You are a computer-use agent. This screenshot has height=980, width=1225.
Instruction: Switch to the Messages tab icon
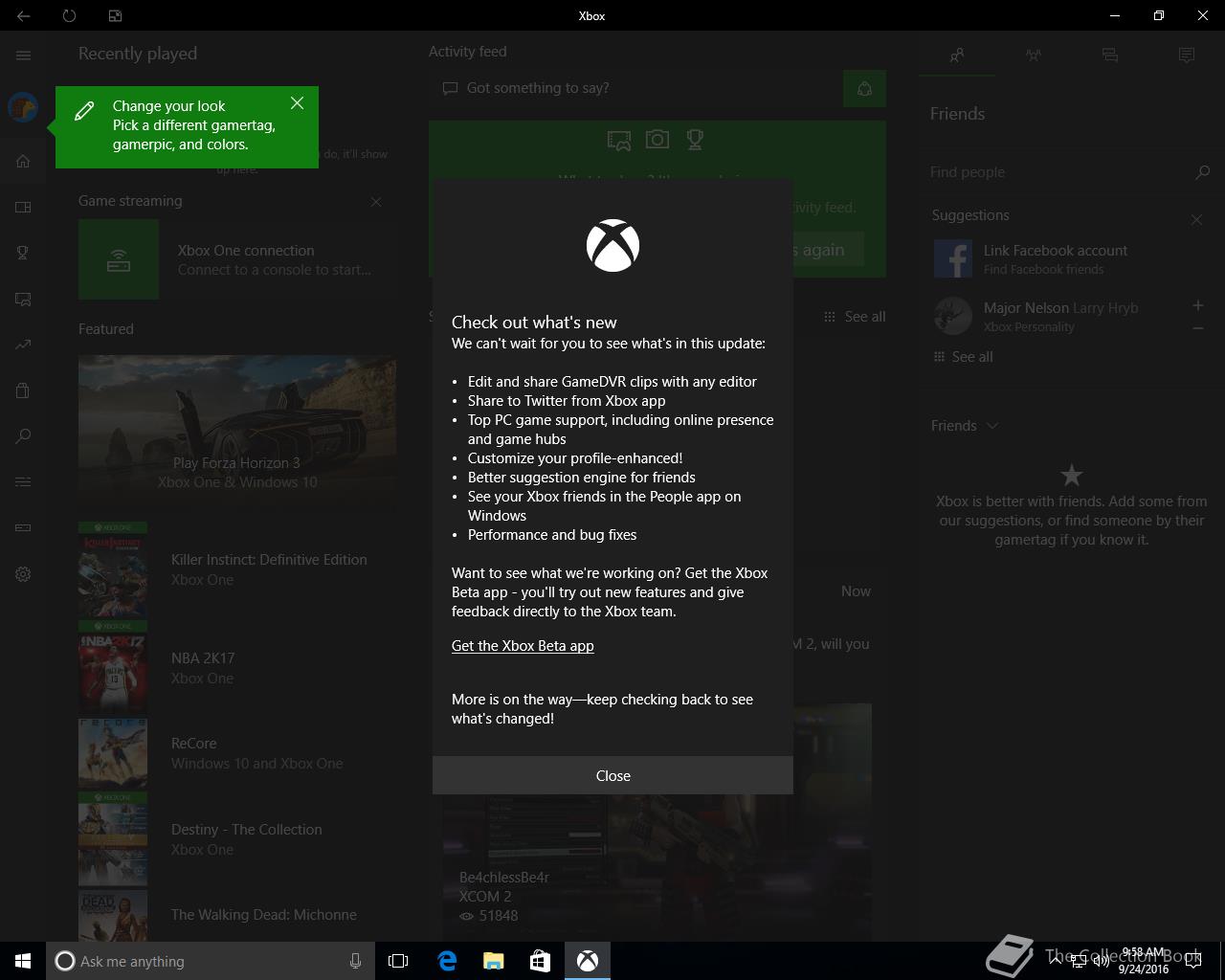[1110, 56]
